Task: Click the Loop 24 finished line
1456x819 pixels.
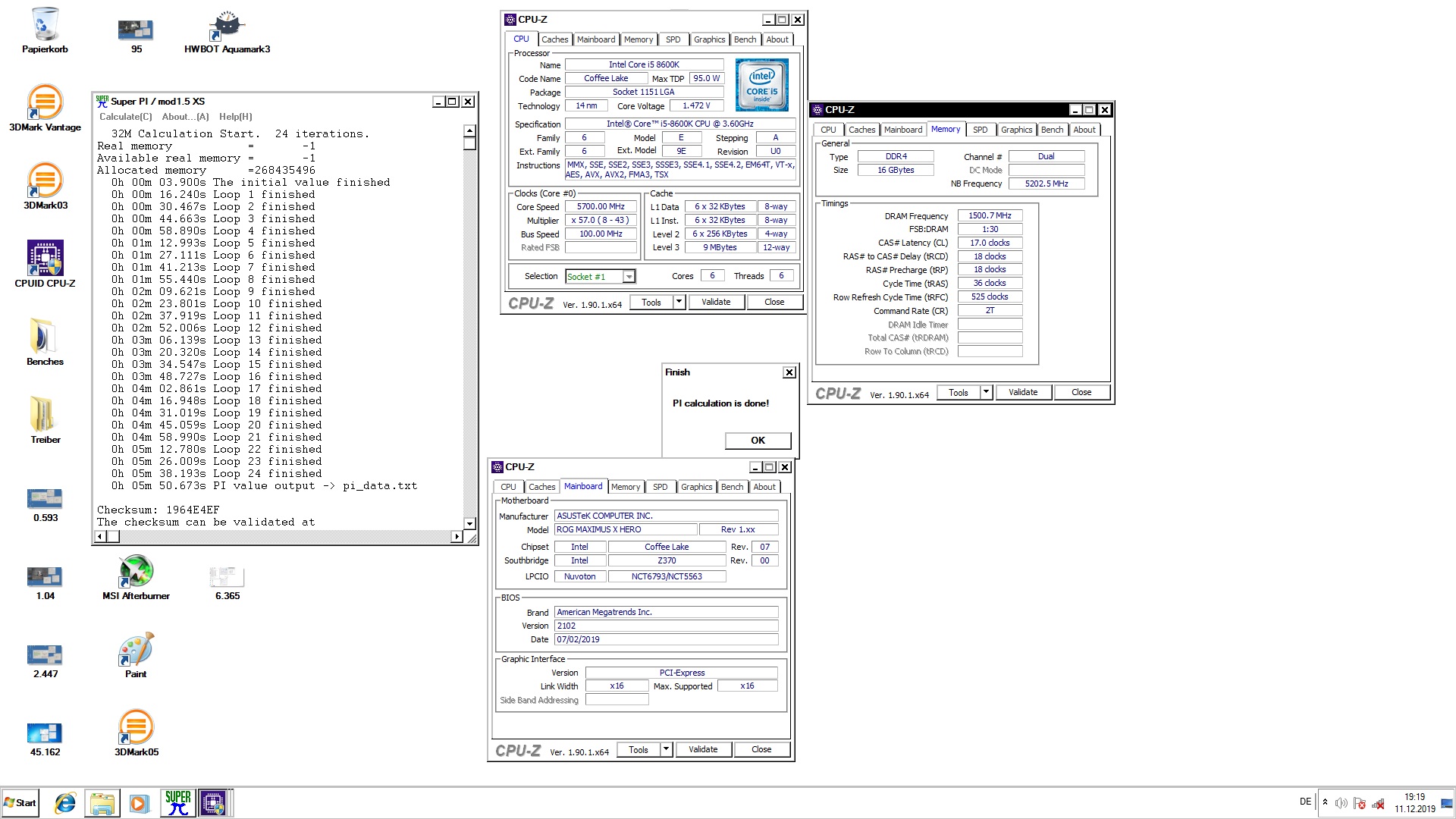Action: click(x=217, y=473)
